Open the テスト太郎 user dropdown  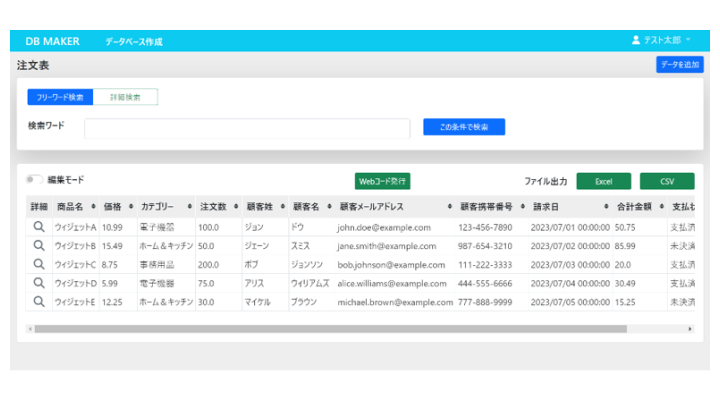[662, 41]
